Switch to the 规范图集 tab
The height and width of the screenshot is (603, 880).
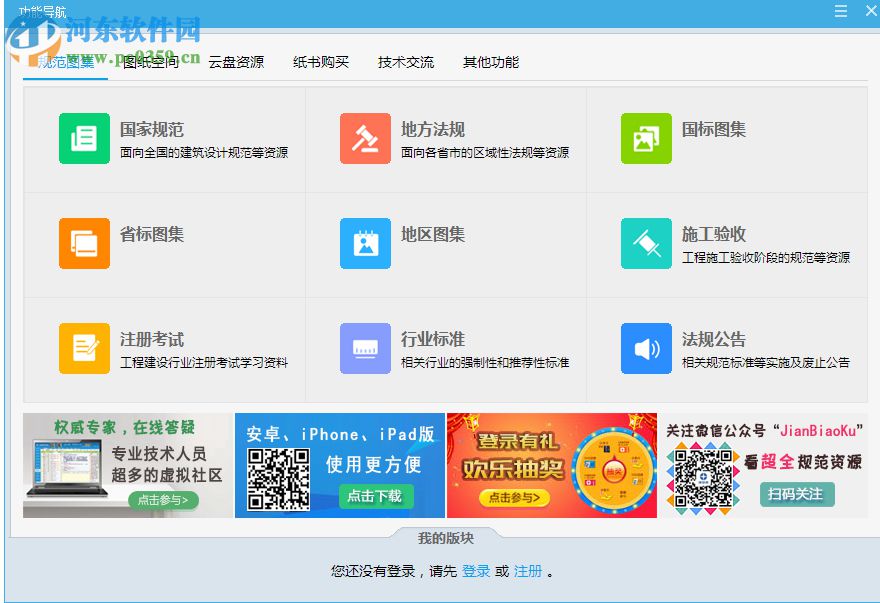point(66,62)
